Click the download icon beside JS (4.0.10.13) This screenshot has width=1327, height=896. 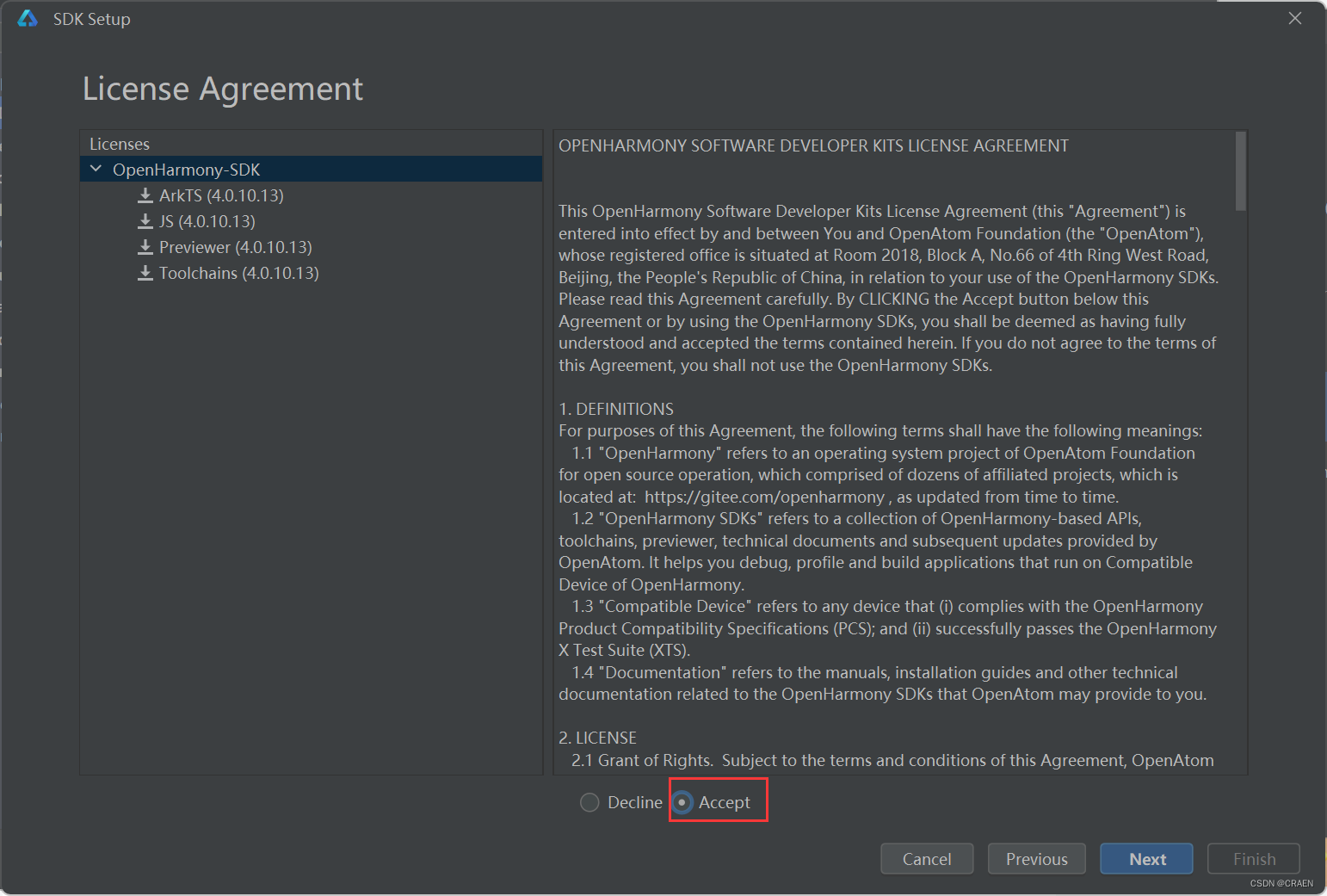(145, 221)
